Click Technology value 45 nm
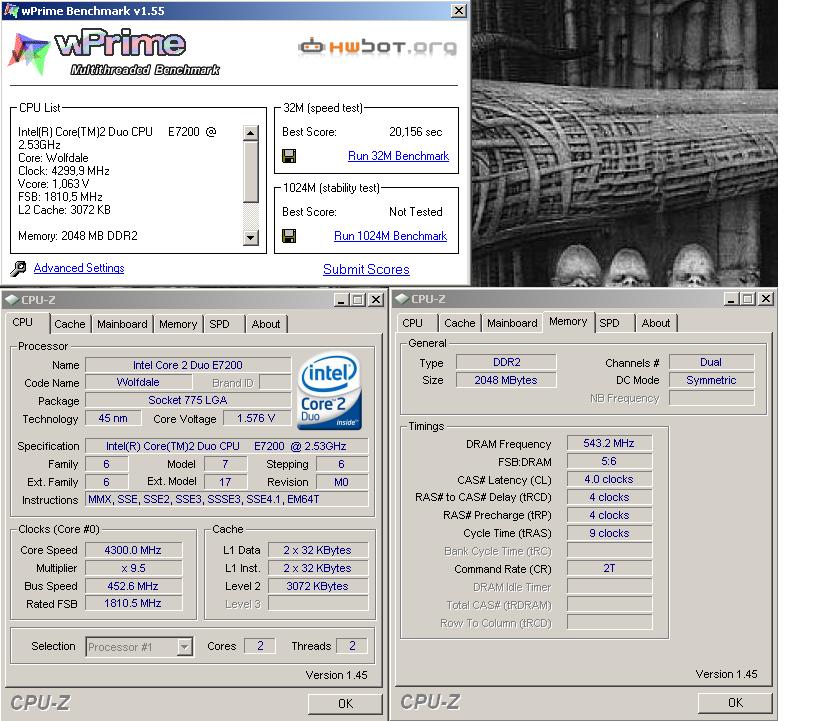This screenshot has width=840, height=721. coord(113,418)
